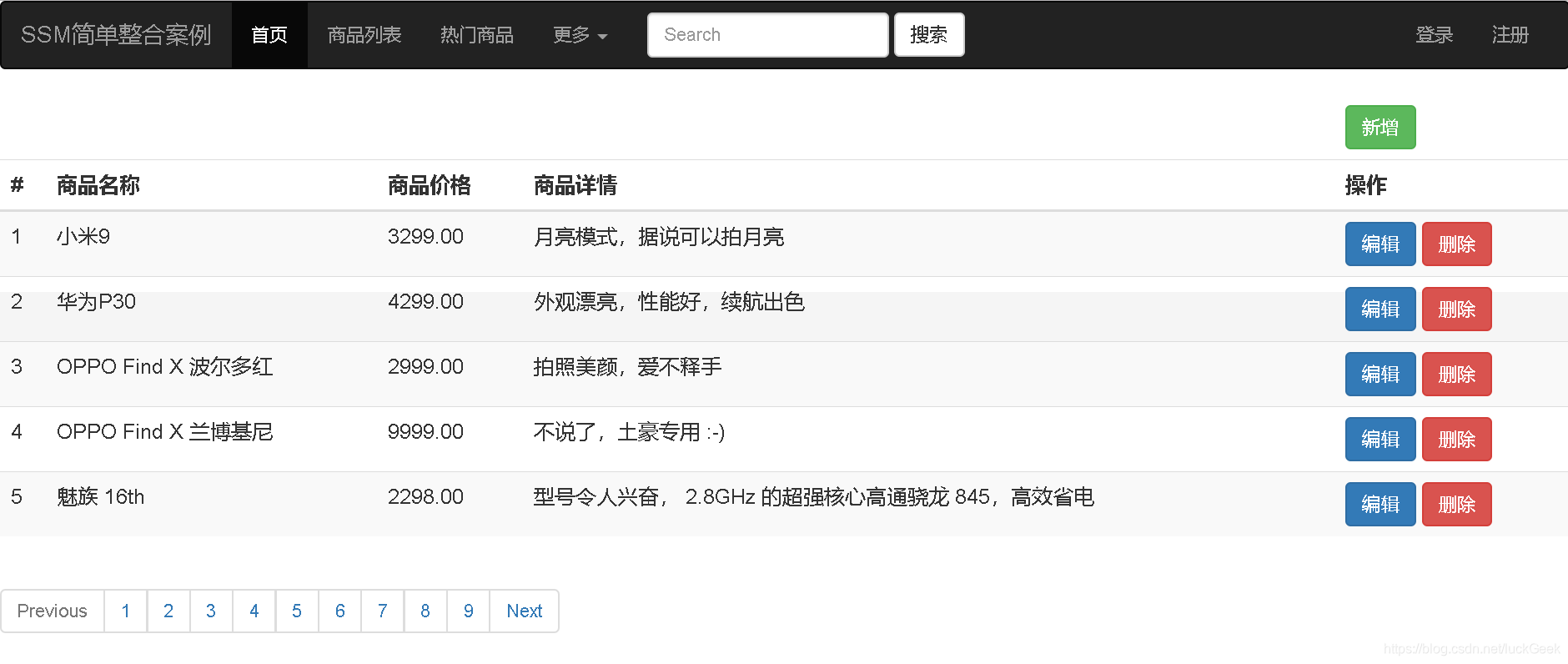Image resolution: width=1568 pixels, height=664 pixels.
Task: Select the product name 小米9
Action: 83,237
